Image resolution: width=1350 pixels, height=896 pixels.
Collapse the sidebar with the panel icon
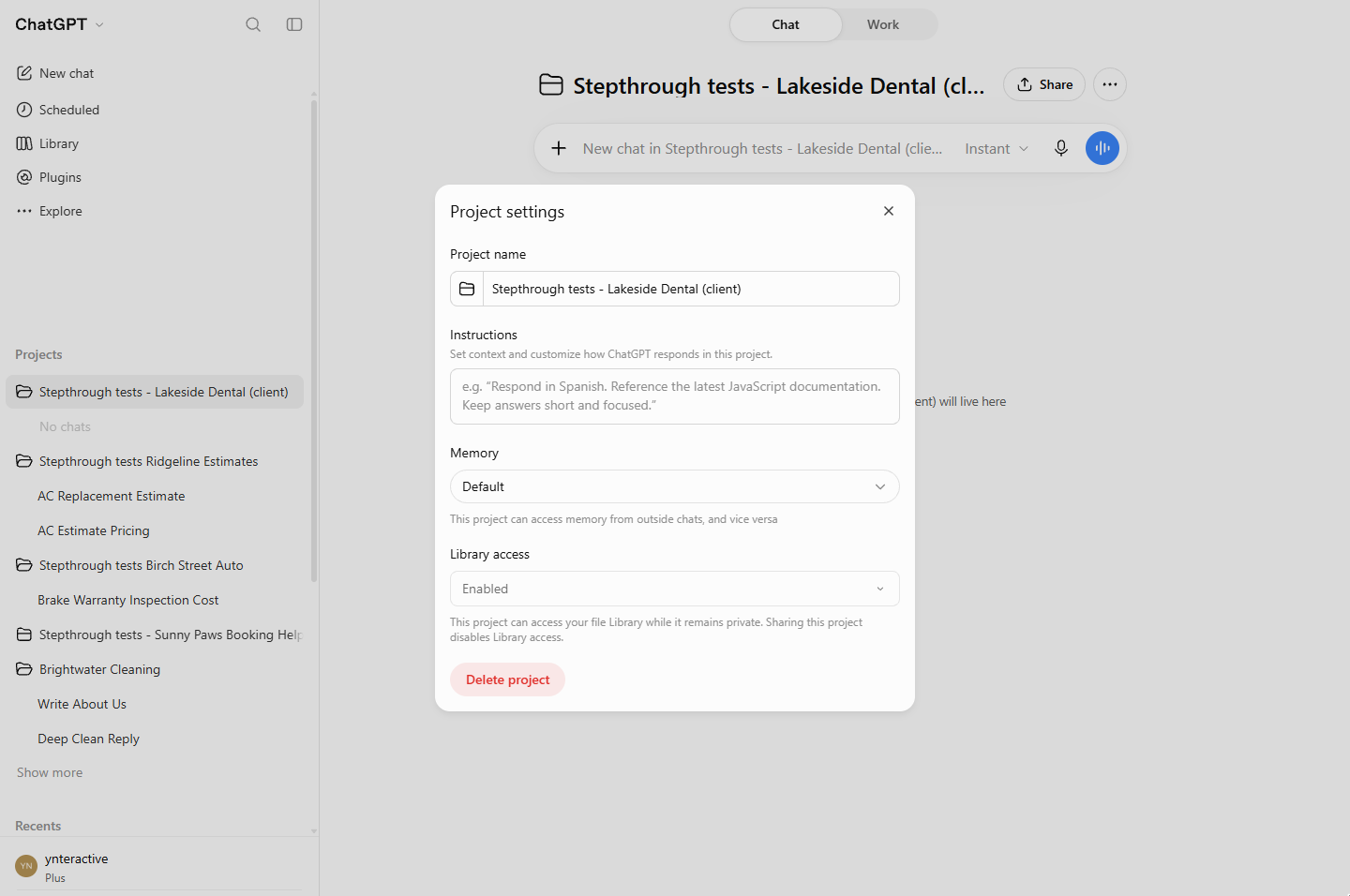coord(294,24)
